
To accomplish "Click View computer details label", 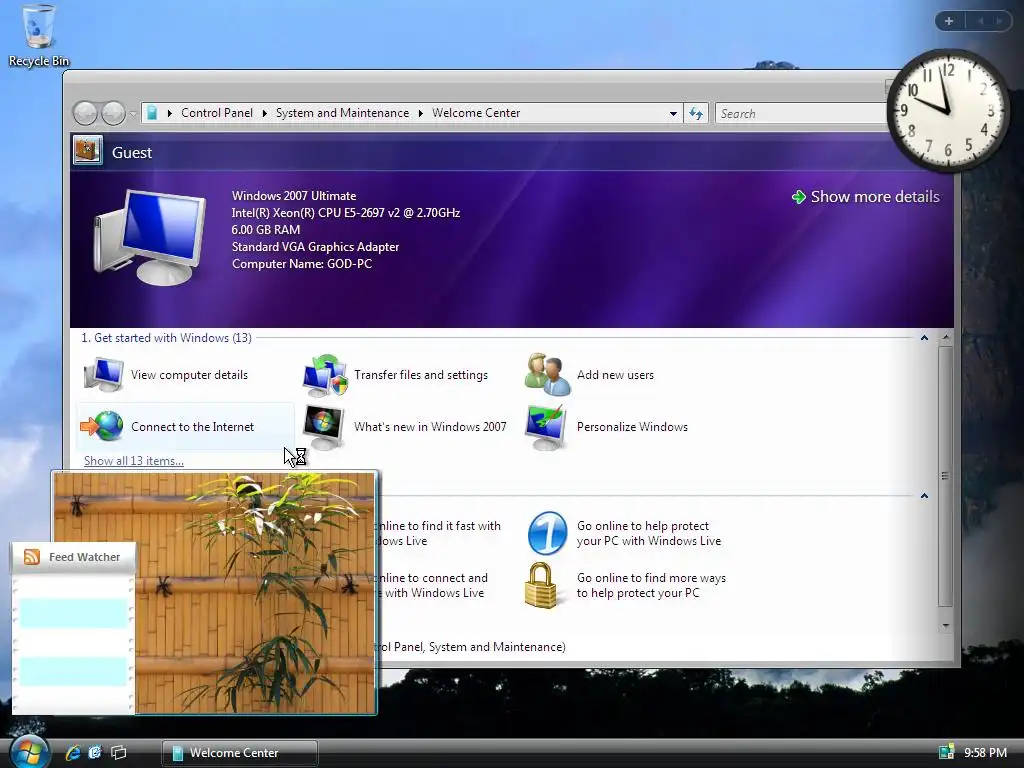I will [189, 375].
